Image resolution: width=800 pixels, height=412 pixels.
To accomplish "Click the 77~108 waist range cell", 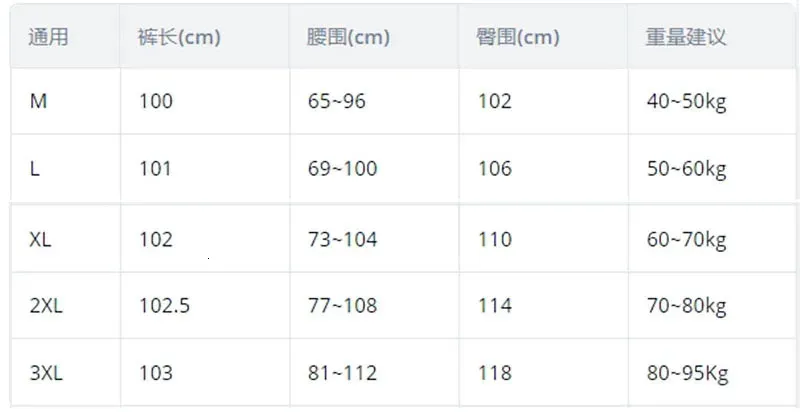I will point(342,306).
